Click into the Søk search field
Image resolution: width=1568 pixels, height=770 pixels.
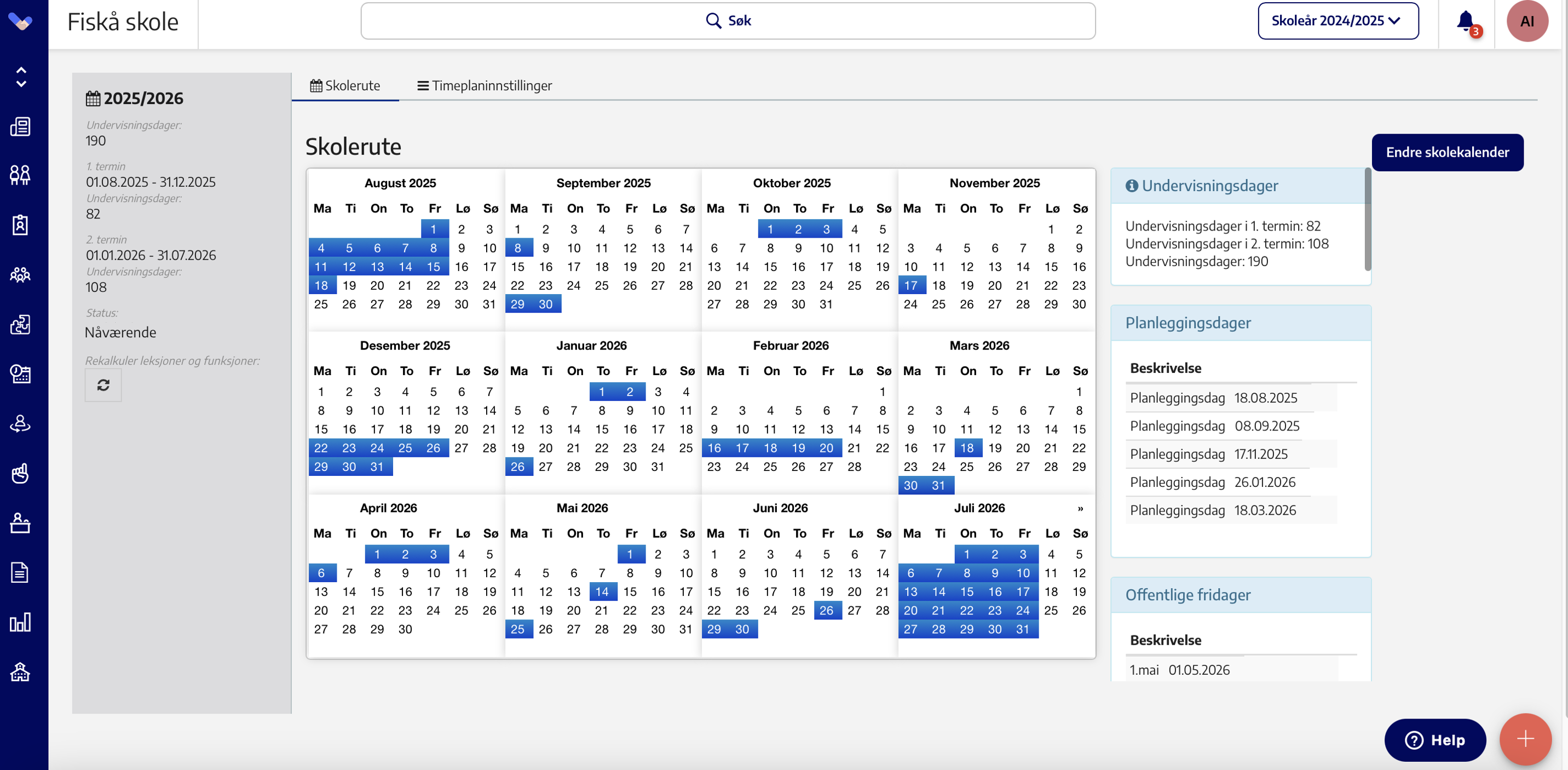coord(728,21)
